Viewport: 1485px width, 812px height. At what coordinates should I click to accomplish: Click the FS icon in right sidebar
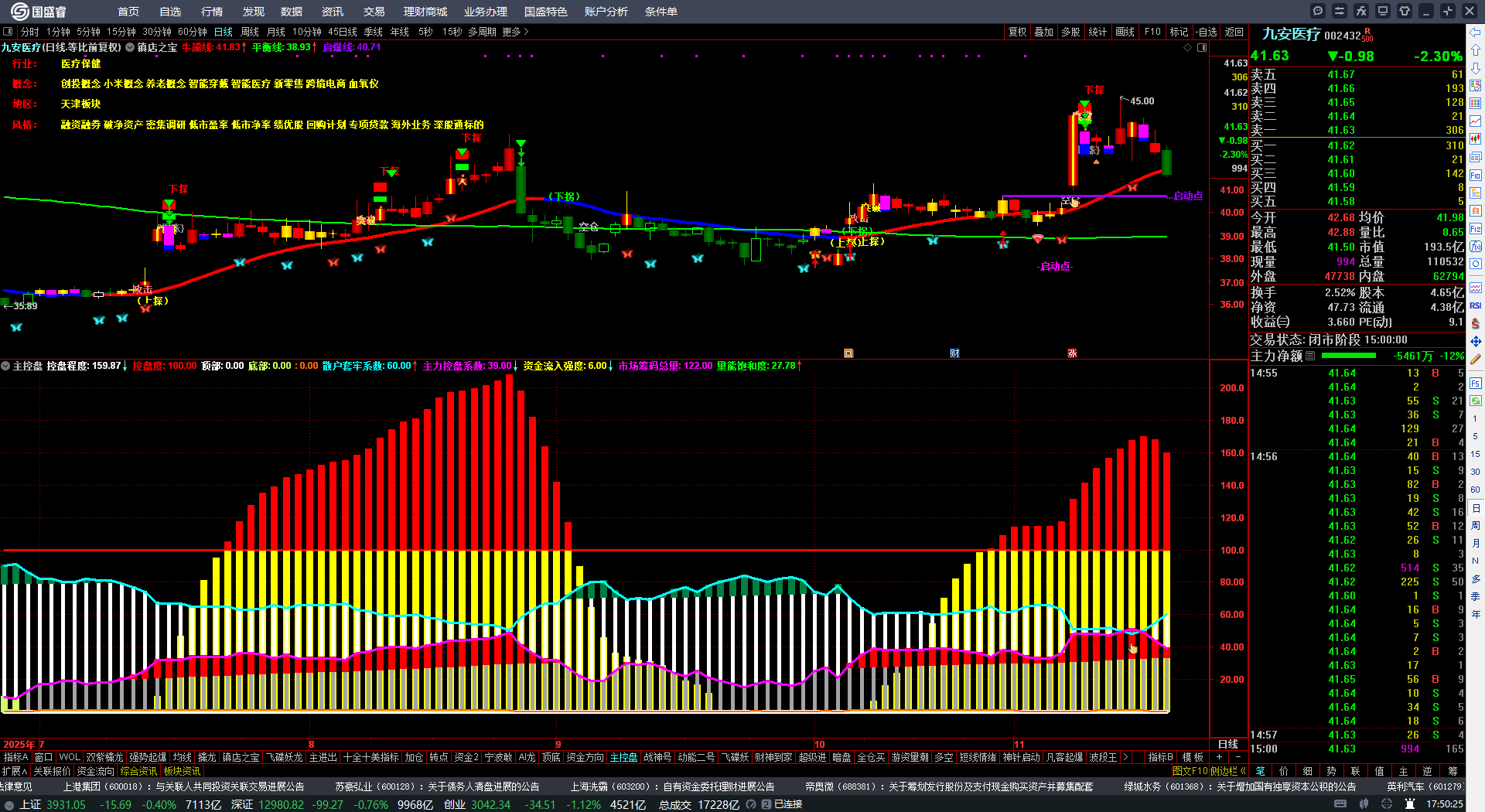click(x=1476, y=382)
